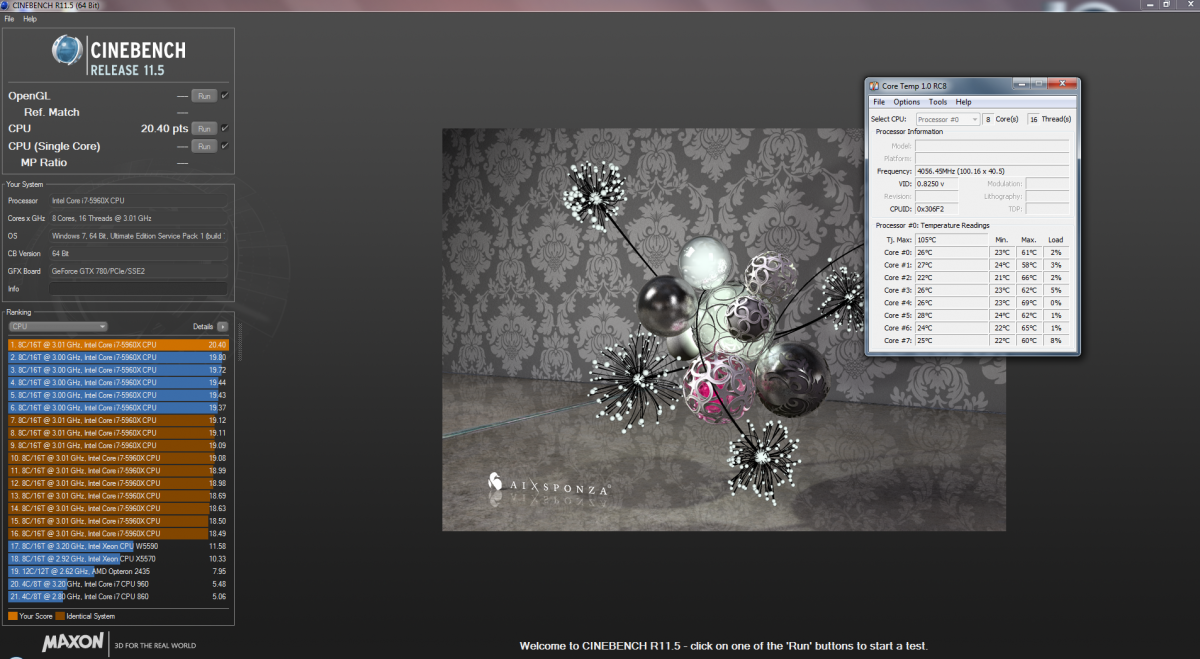
Task: Click the Core #7 load value 8%
Action: (x=1056, y=341)
